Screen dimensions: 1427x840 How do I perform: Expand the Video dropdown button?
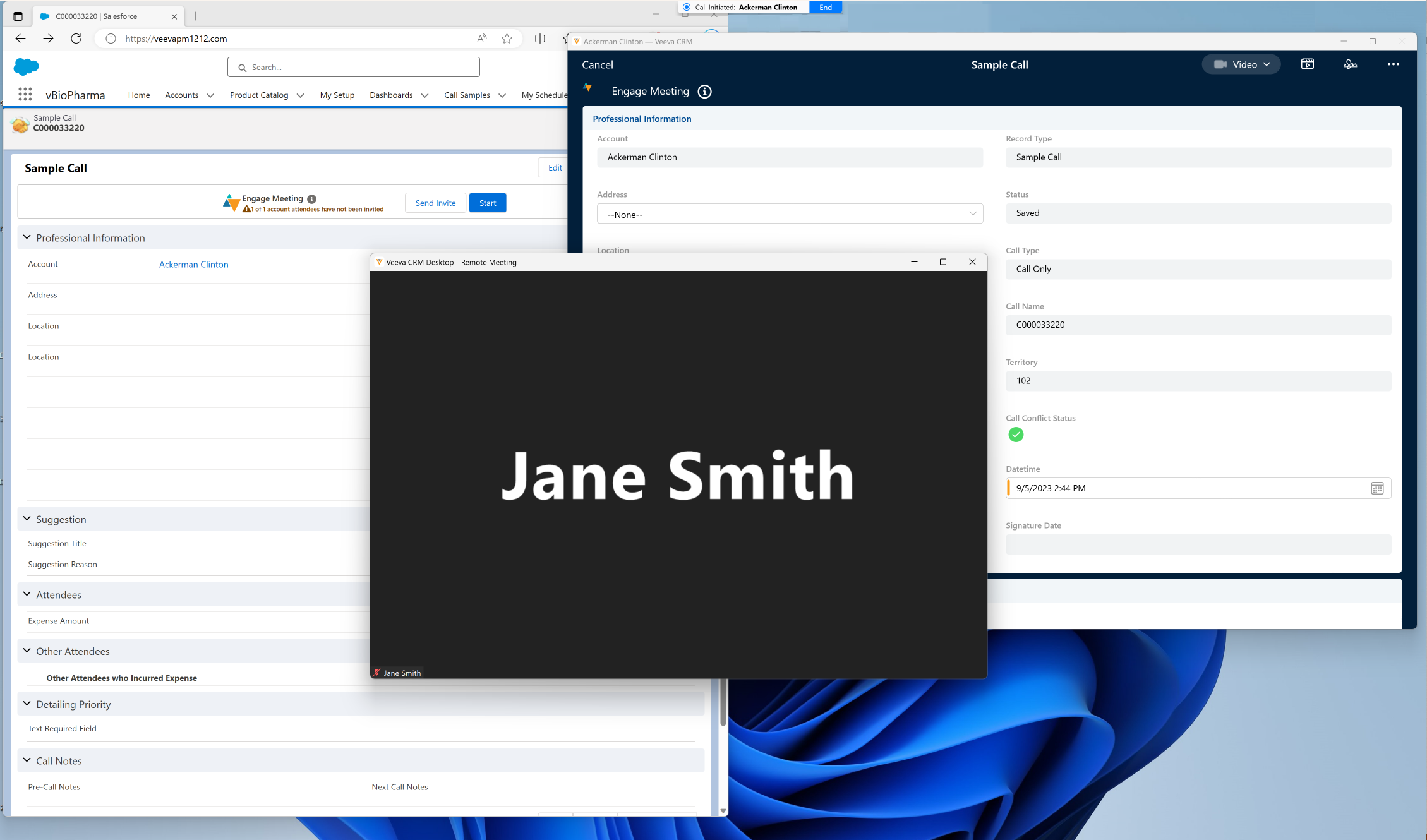click(x=1241, y=64)
